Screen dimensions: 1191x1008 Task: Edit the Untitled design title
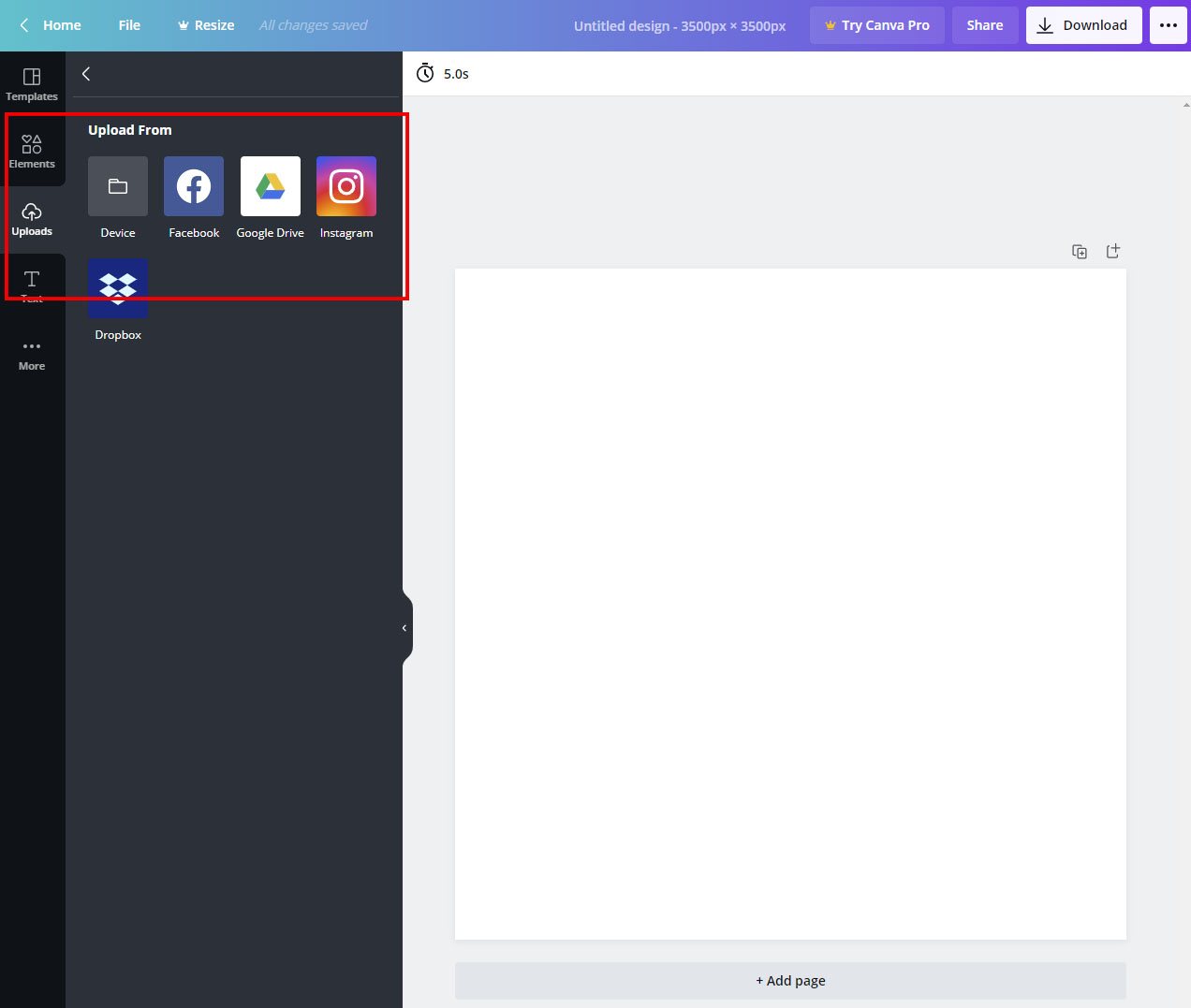pyautogui.click(x=680, y=26)
